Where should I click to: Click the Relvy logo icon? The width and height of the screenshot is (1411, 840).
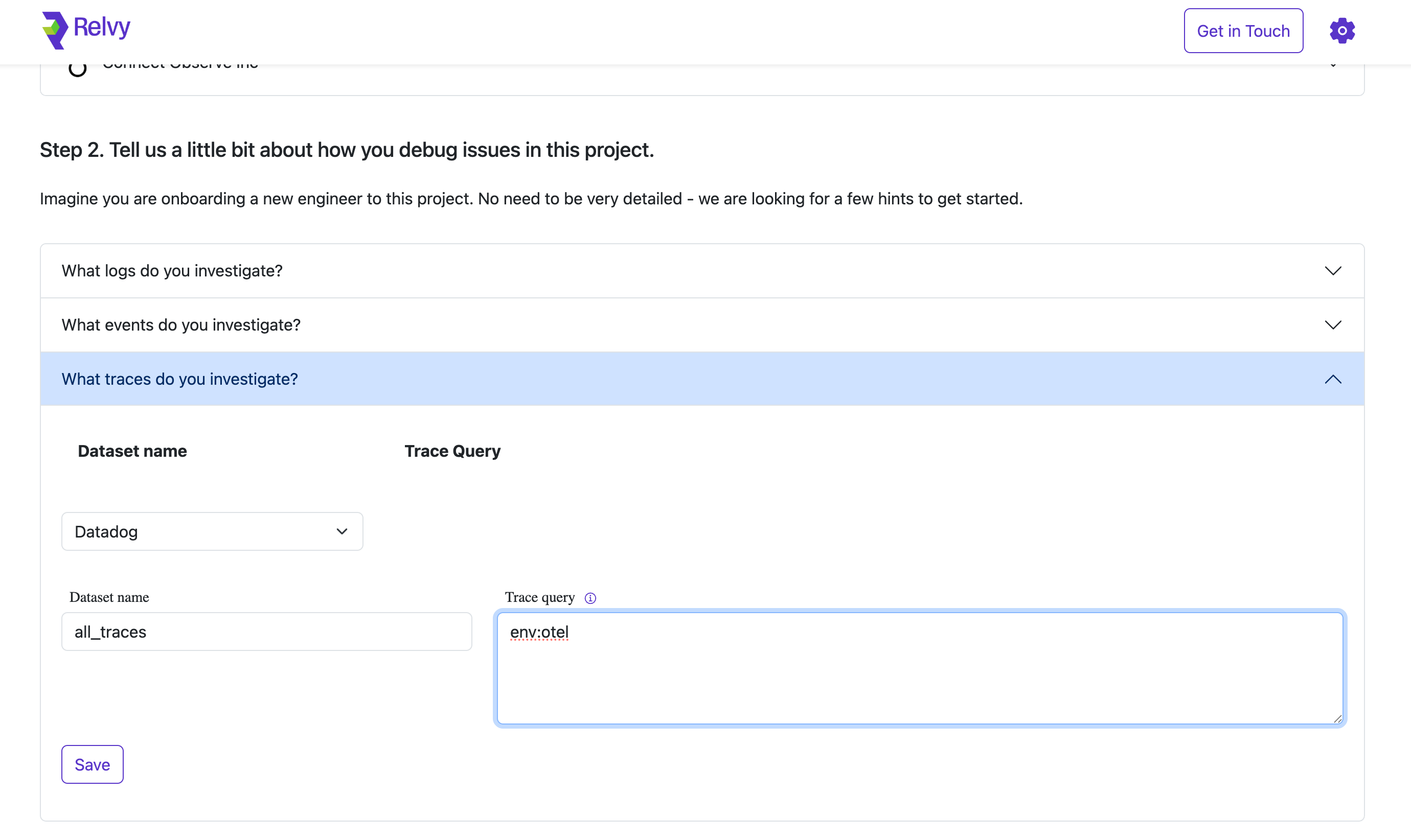55,30
